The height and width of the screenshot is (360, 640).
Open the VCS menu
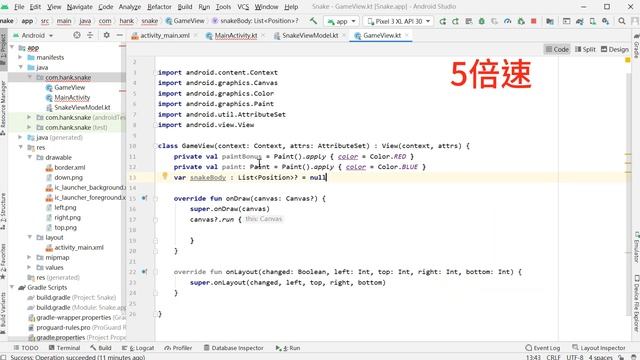coord(243,7)
